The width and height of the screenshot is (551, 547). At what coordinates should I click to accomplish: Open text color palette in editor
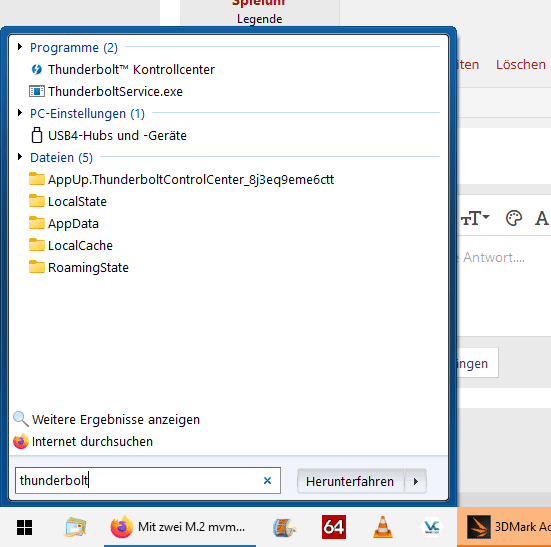(x=513, y=218)
